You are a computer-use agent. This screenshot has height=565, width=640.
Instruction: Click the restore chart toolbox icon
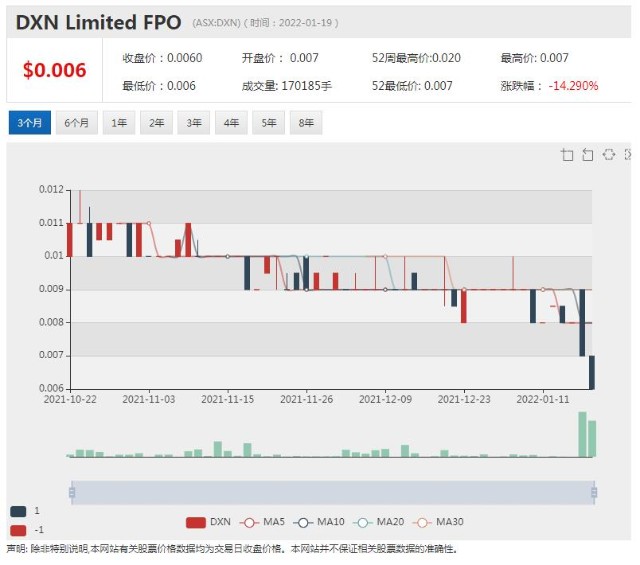(609, 154)
